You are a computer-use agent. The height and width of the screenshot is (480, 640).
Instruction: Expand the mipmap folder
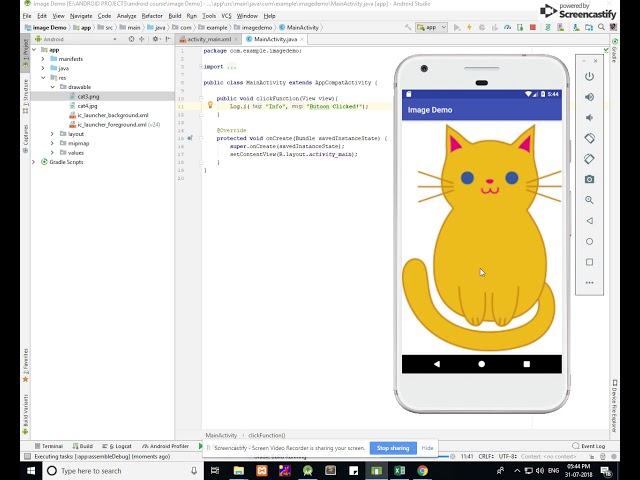click(x=52, y=143)
